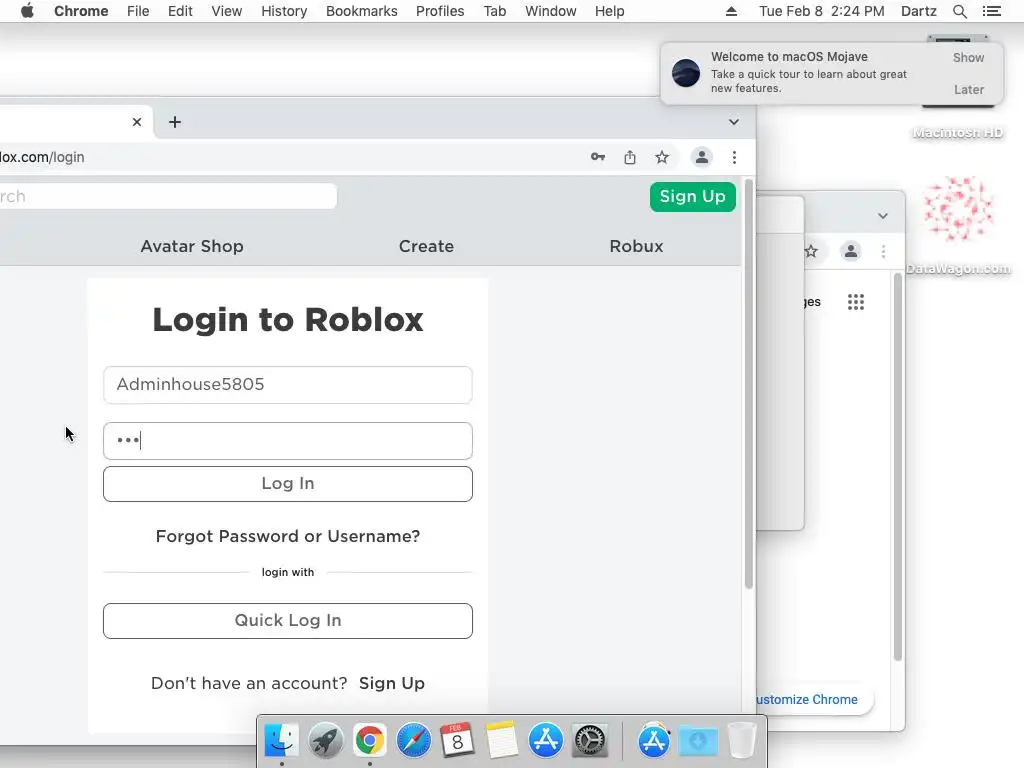
Task: Click Show on the macOS Mojave notification
Action: coord(968,57)
